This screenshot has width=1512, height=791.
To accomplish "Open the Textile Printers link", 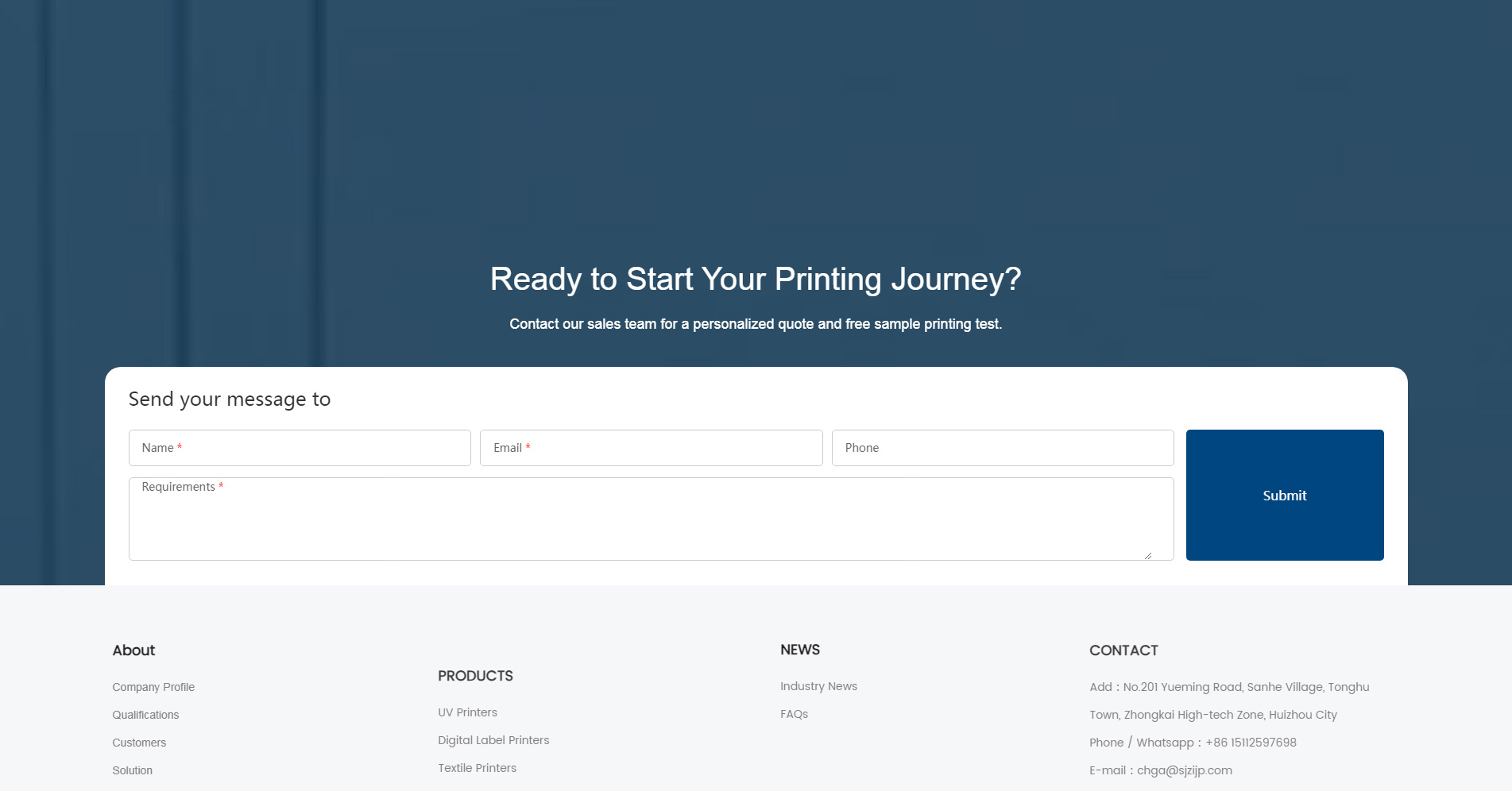I will (x=477, y=768).
